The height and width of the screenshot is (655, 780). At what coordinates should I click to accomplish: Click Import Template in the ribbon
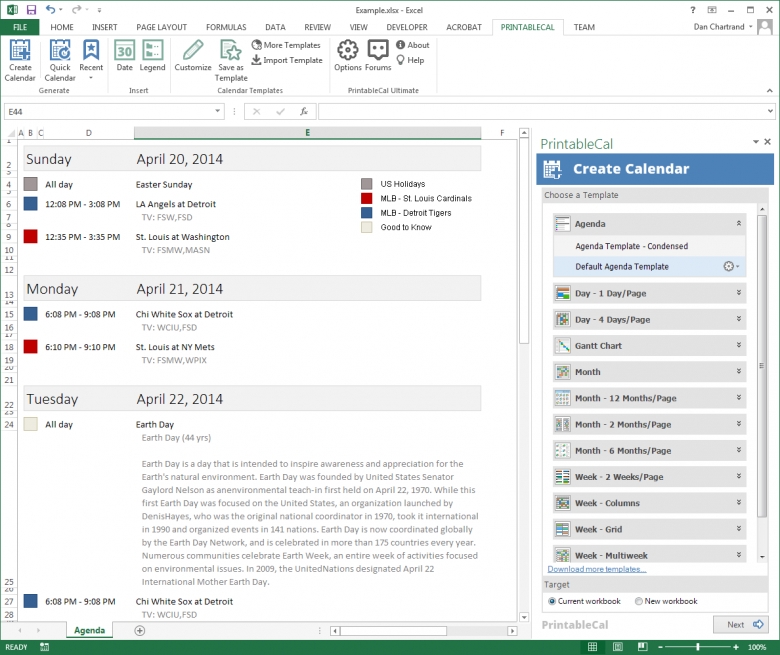pyautogui.click(x=287, y=60)
